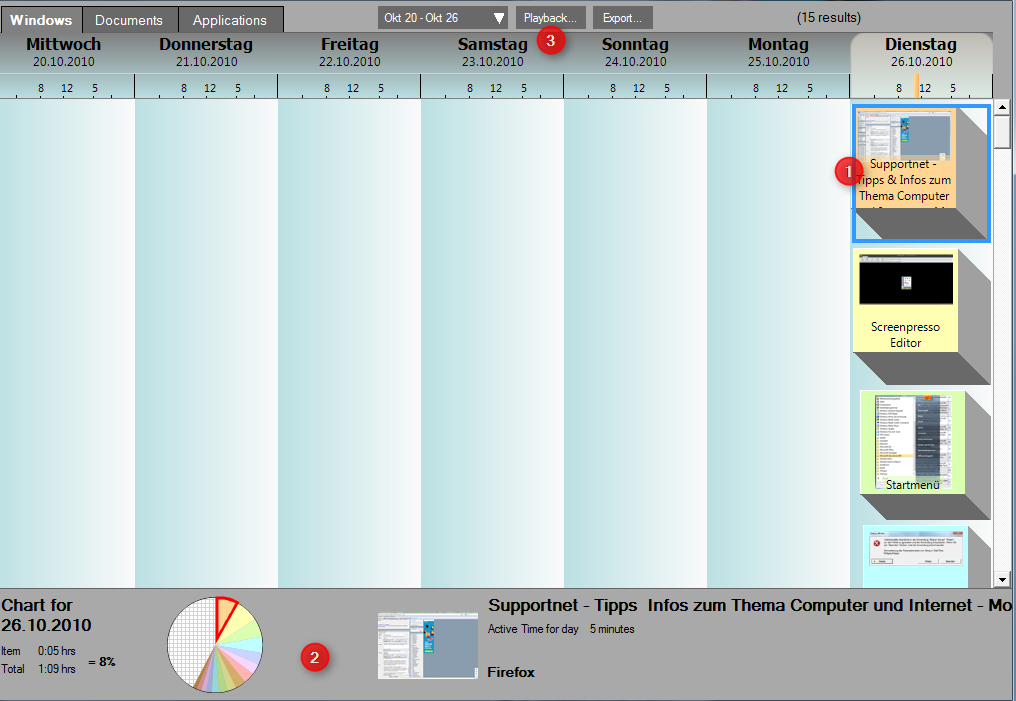The height and width of the screenshot is (701, 1016).
Task: Click the Supportnet preview image in bottom panel
Action: click(x=428, y=645)
